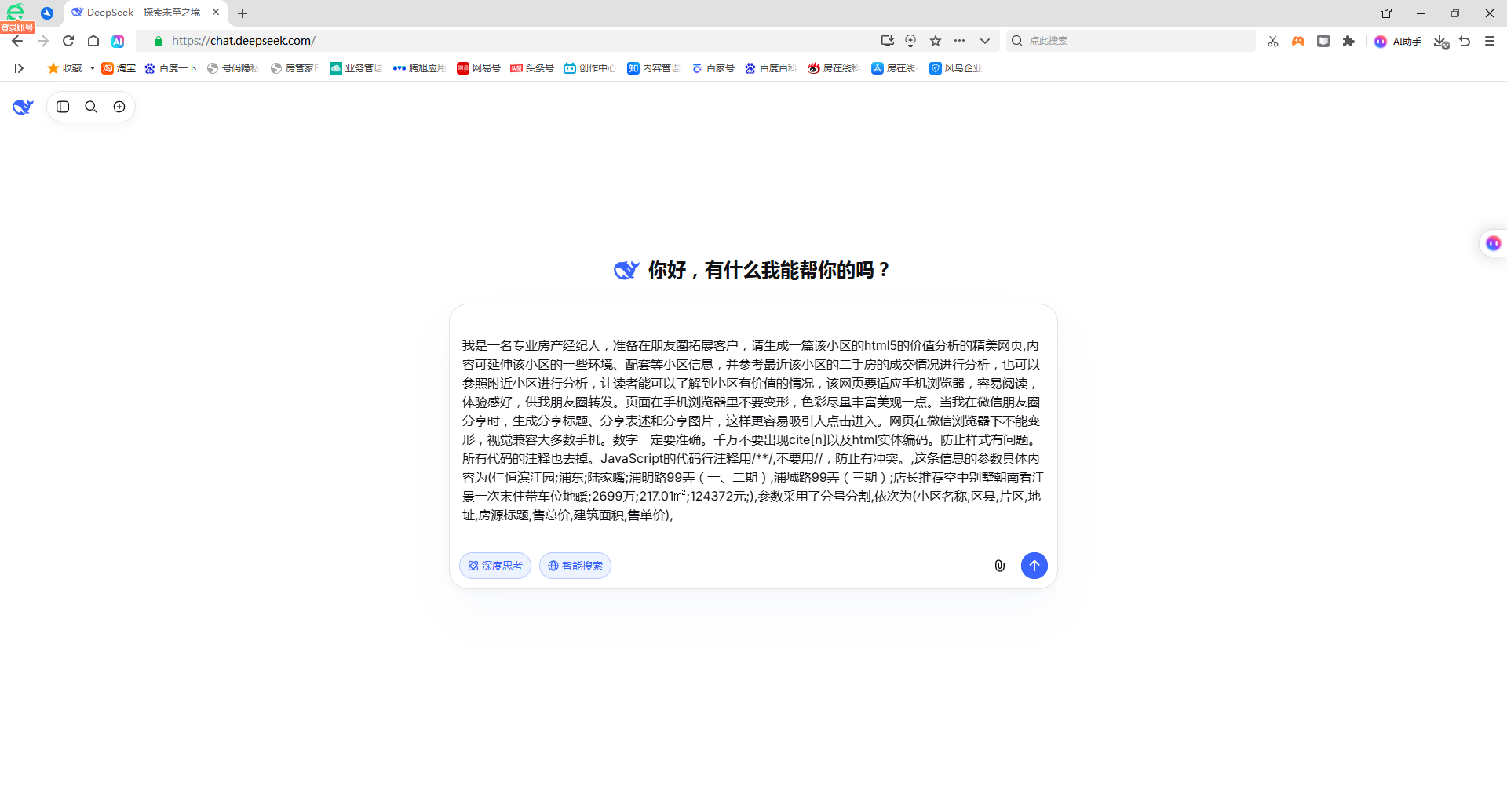Open the floating AI assistant bubble

(1493, 243)
